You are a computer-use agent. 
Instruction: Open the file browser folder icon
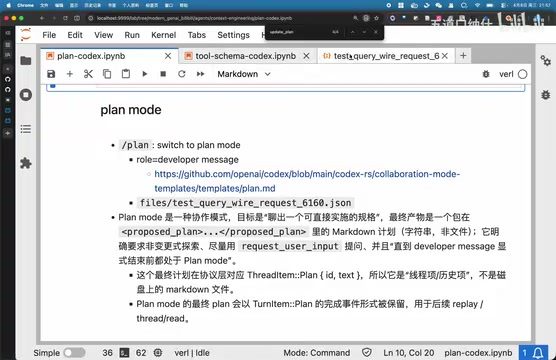pyautogui.click(x=26, y=61)
